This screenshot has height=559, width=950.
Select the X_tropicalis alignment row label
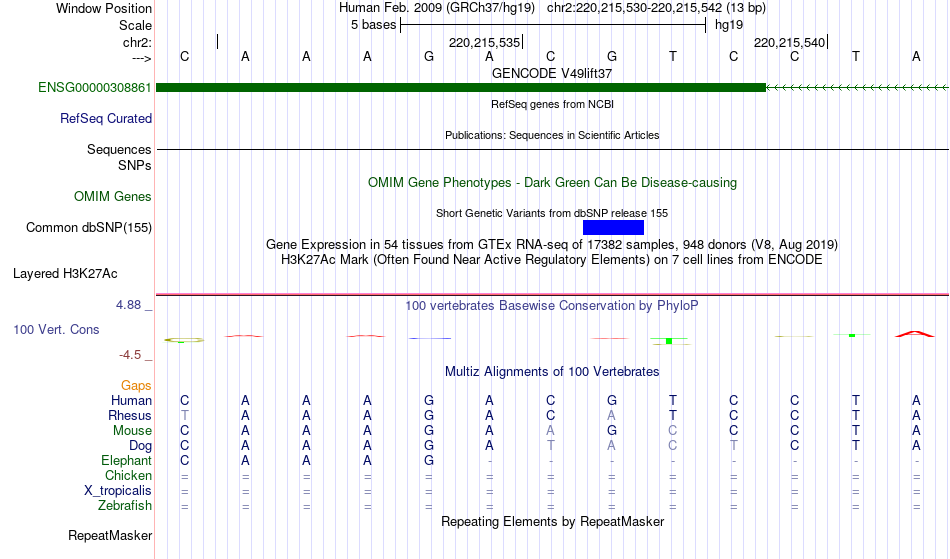[x=118, y=491]
